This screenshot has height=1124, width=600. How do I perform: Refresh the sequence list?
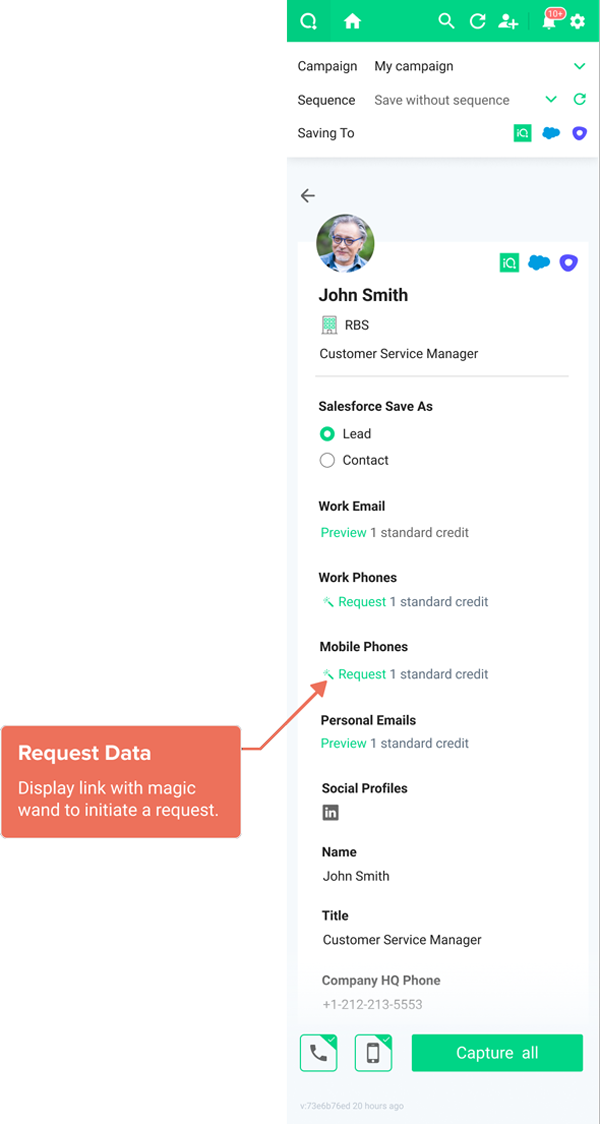(579, 100)
